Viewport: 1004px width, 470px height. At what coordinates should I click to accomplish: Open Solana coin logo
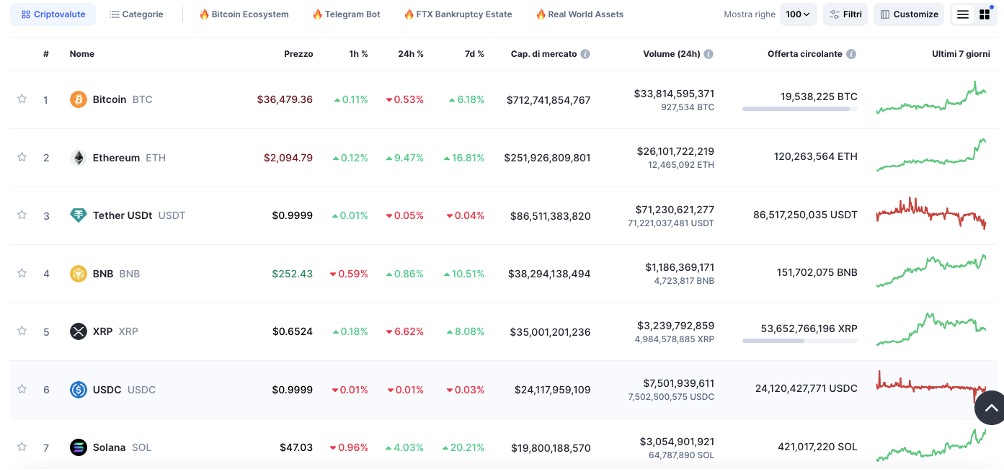tap(78, 447)
